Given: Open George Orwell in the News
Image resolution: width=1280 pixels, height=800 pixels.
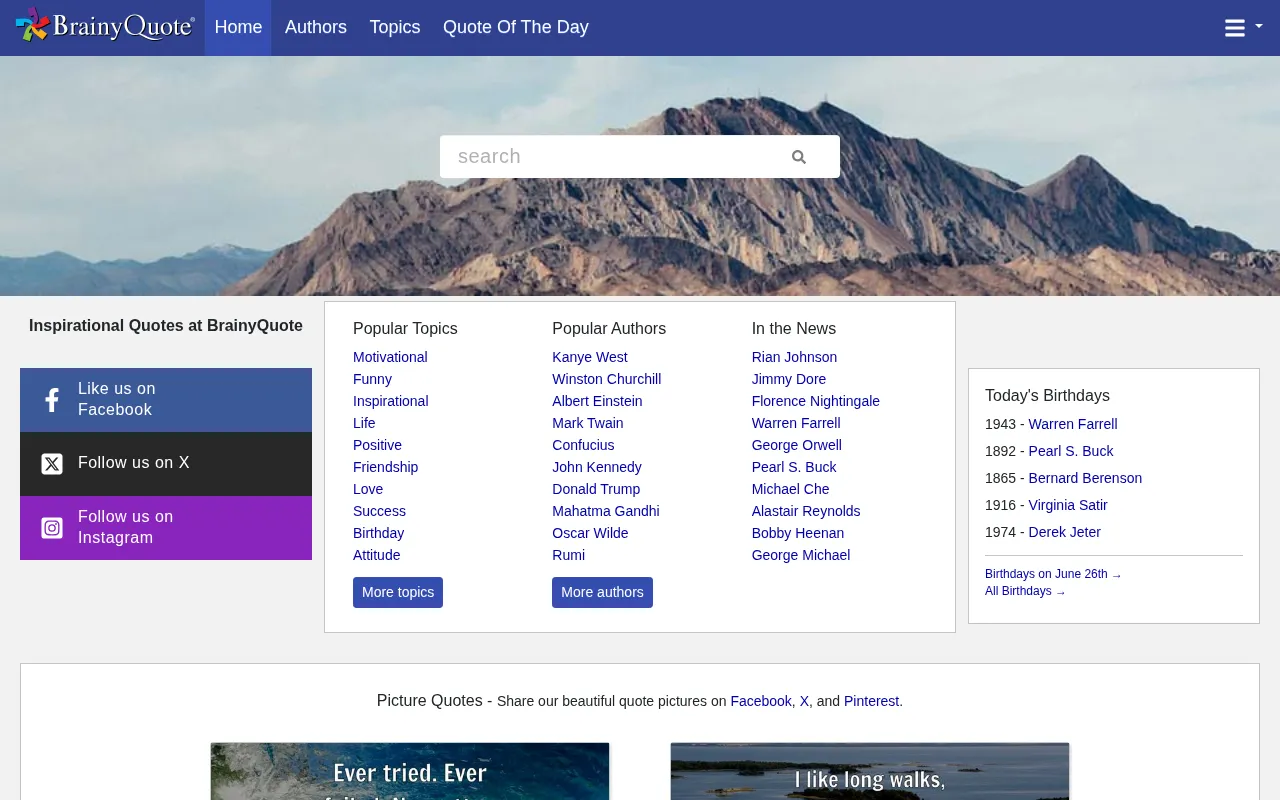Looking at the screenshot, I should pyautogui.click(x=797, y=445).
